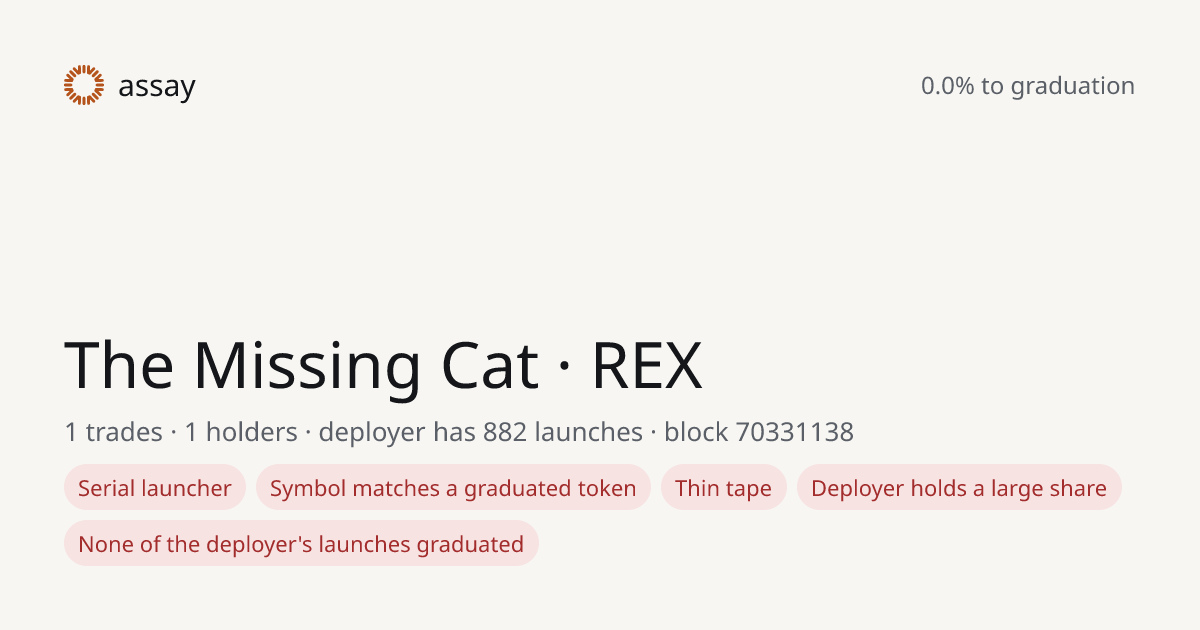Select the "Symbol matches a graduated token" tag
This screenshot has height=630, width=1200.
[453, 488]
